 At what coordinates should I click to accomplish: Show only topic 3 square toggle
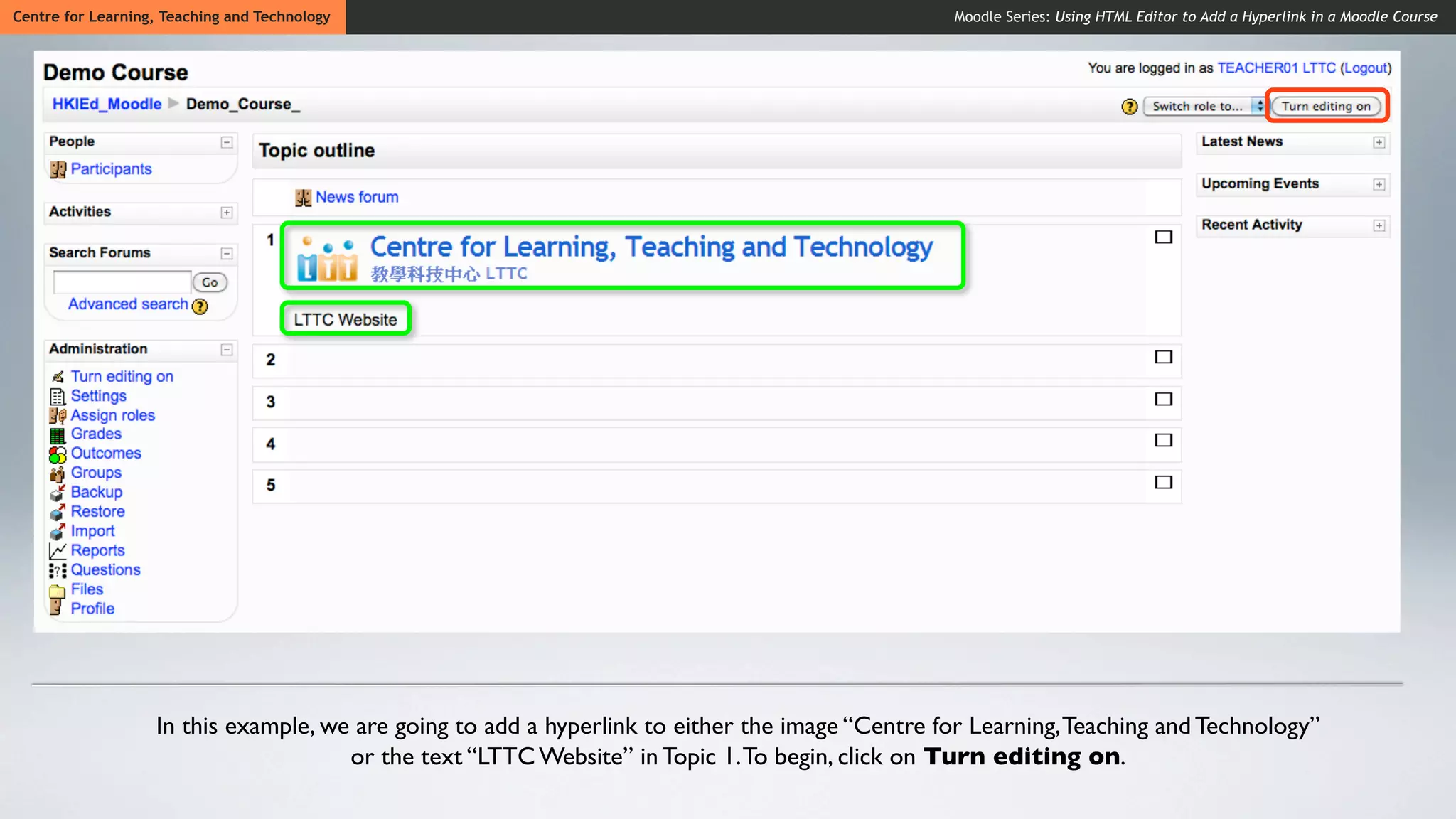tap(1163, 399)
